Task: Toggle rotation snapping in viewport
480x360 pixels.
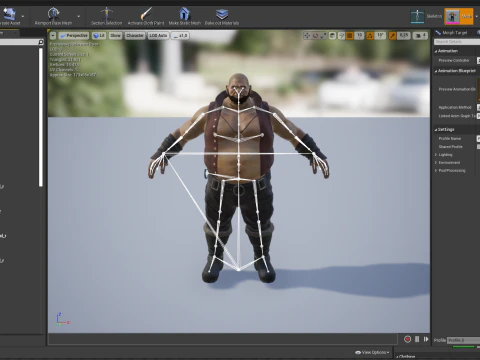Action: coord(370,35)
